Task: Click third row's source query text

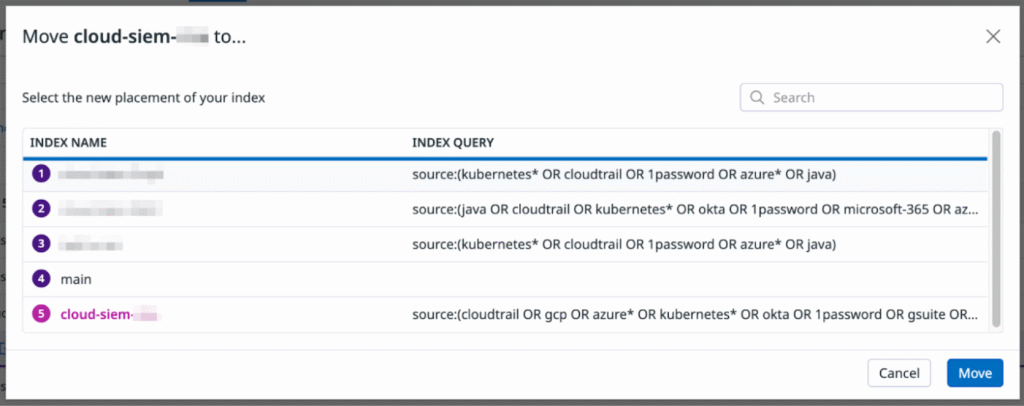Action: pyautogui.click(x=624, y=244)
